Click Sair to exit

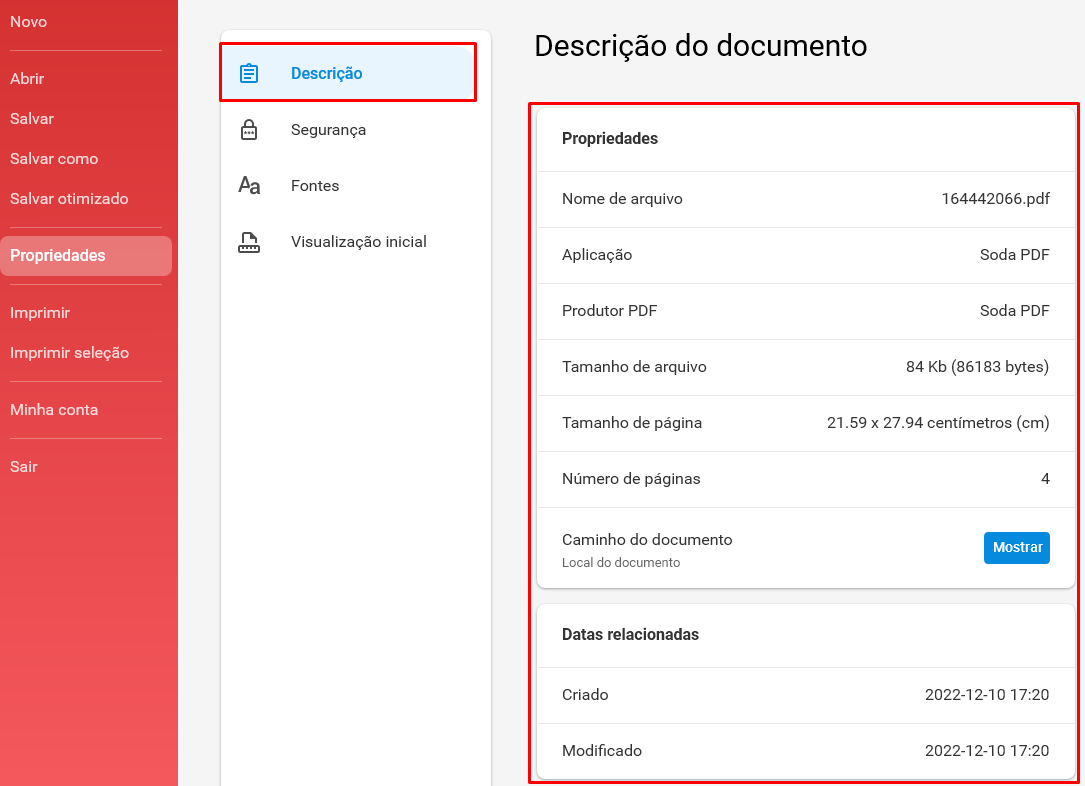[24, 467]
